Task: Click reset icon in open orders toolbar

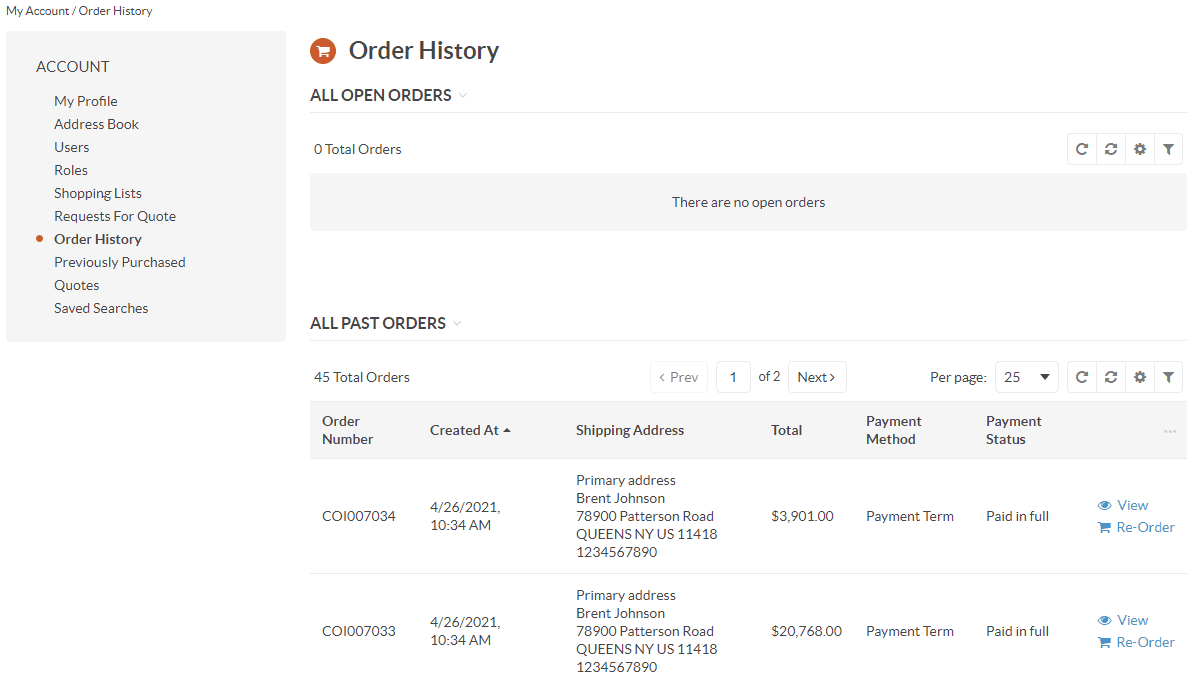Action: point(1110,149)
